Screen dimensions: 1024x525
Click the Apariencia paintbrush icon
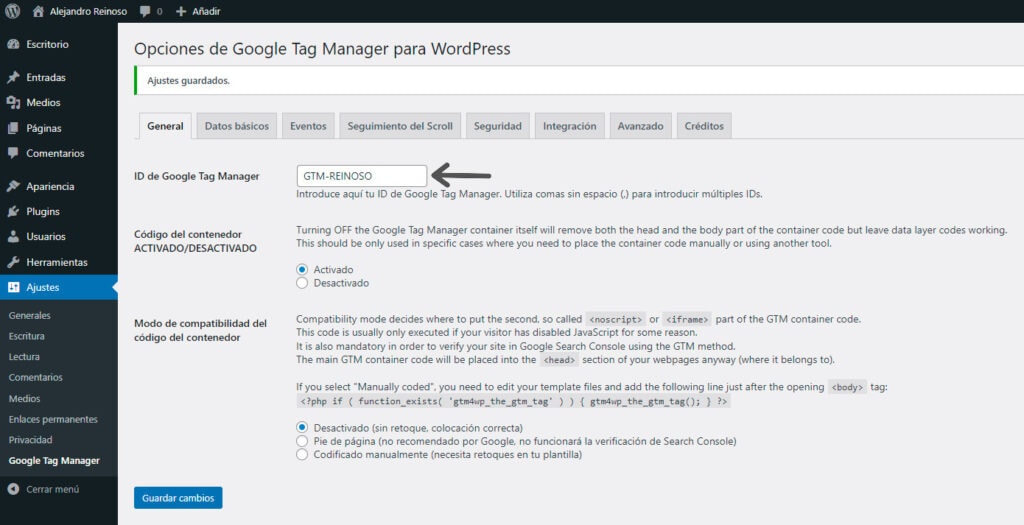click(13, 186)
